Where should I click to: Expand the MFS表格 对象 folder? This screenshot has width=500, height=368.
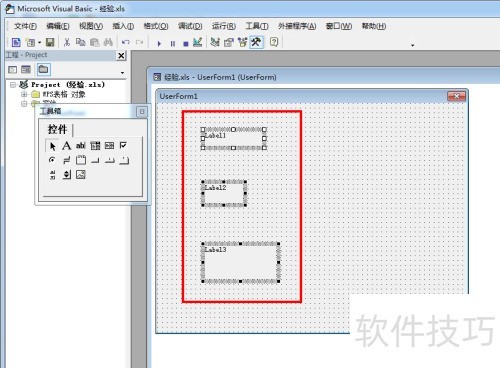point(24,94)
